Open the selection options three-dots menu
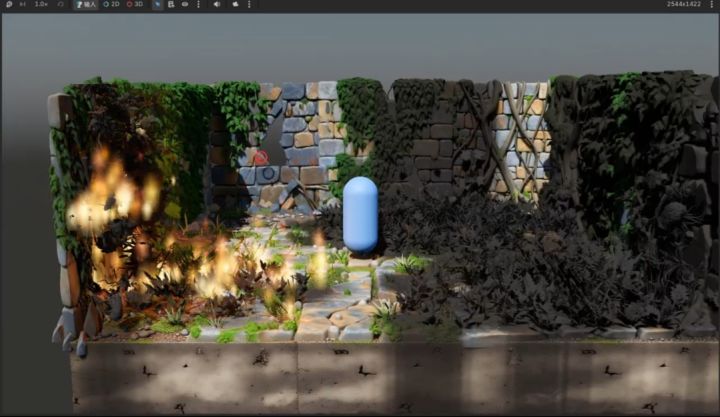The height and width of the screenshot is (417, 720). (198, 4)
